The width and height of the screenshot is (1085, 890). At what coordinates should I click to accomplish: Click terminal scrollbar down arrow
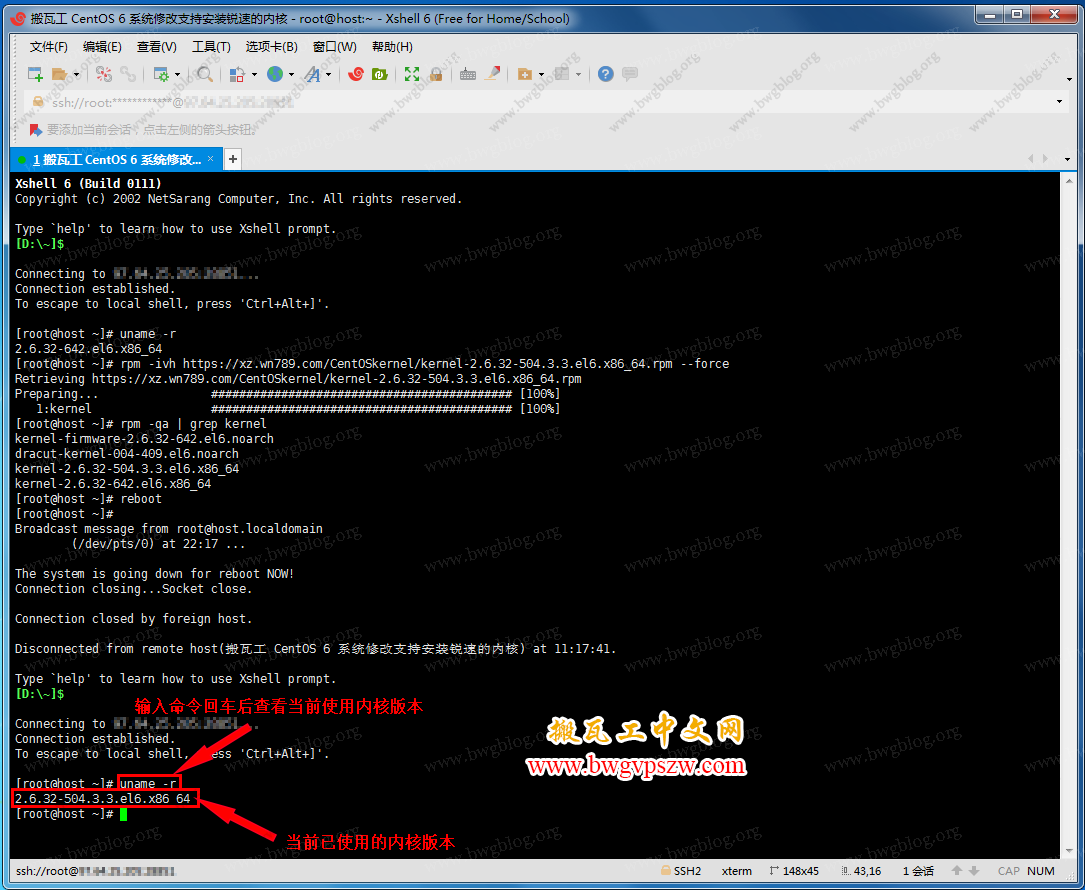(1068, 851)
